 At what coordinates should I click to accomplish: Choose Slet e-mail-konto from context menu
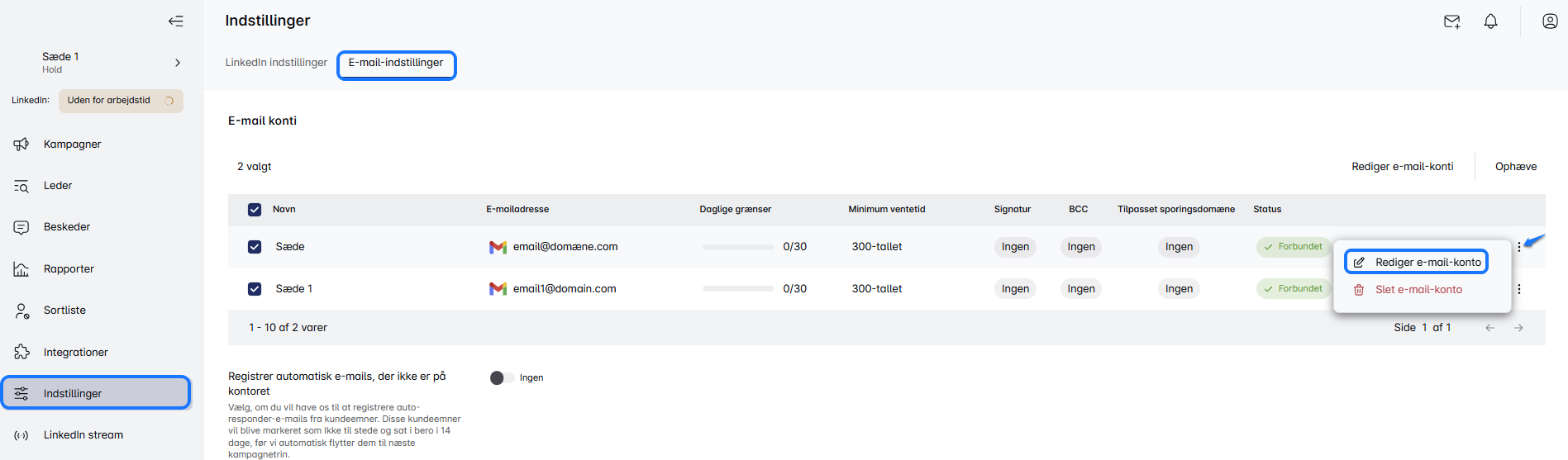pyautogui.click(x=1418, y=290)
